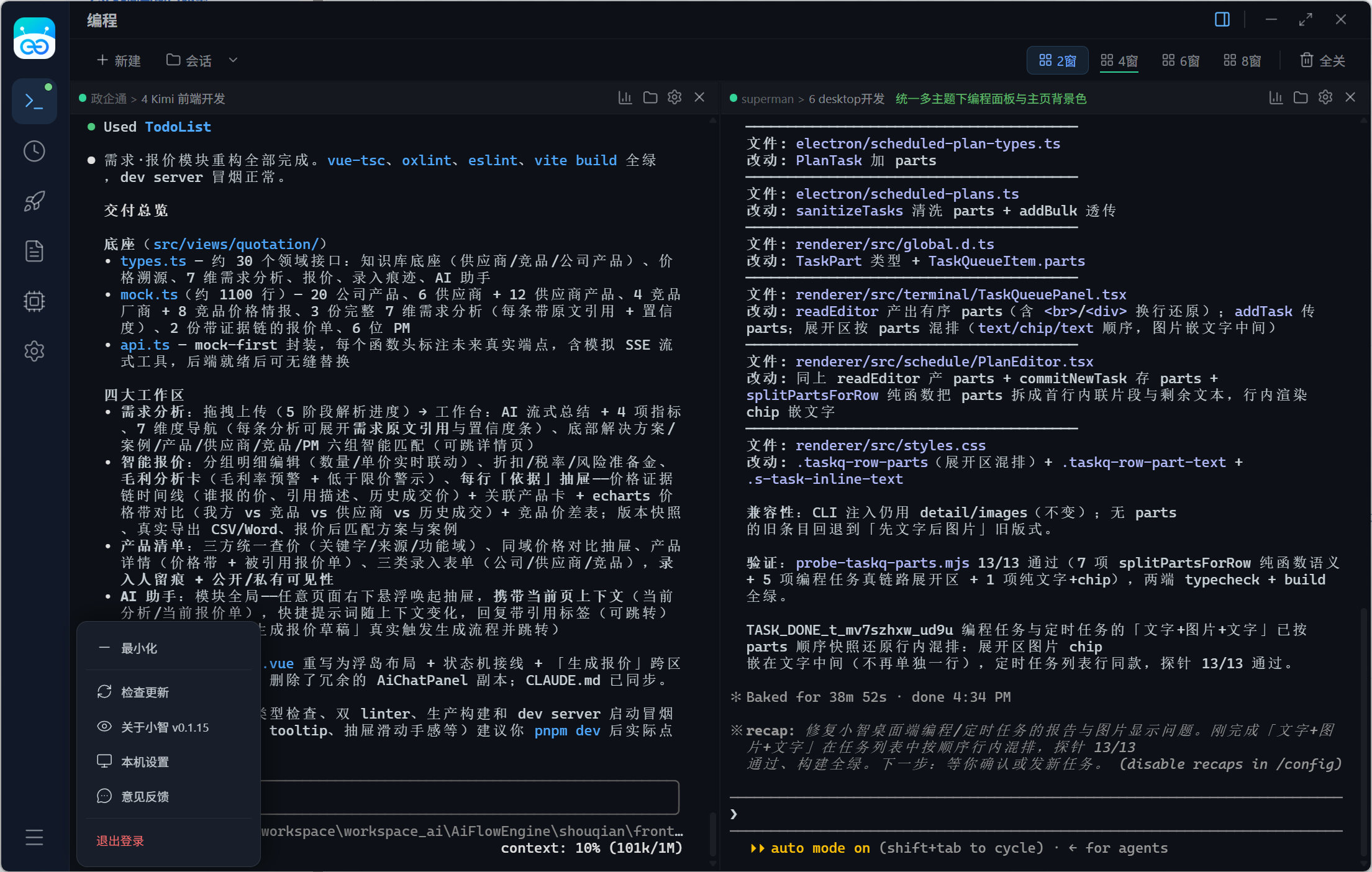
Task: Click the superman breadcrumb label
Action: pyautogui.click(x=768, y=99)
